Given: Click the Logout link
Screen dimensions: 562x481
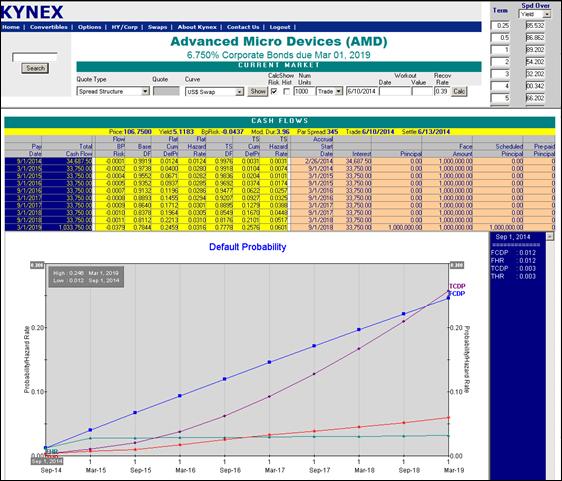Looking at the screenshot, I should pyautogui.click(x=280, y=27).
